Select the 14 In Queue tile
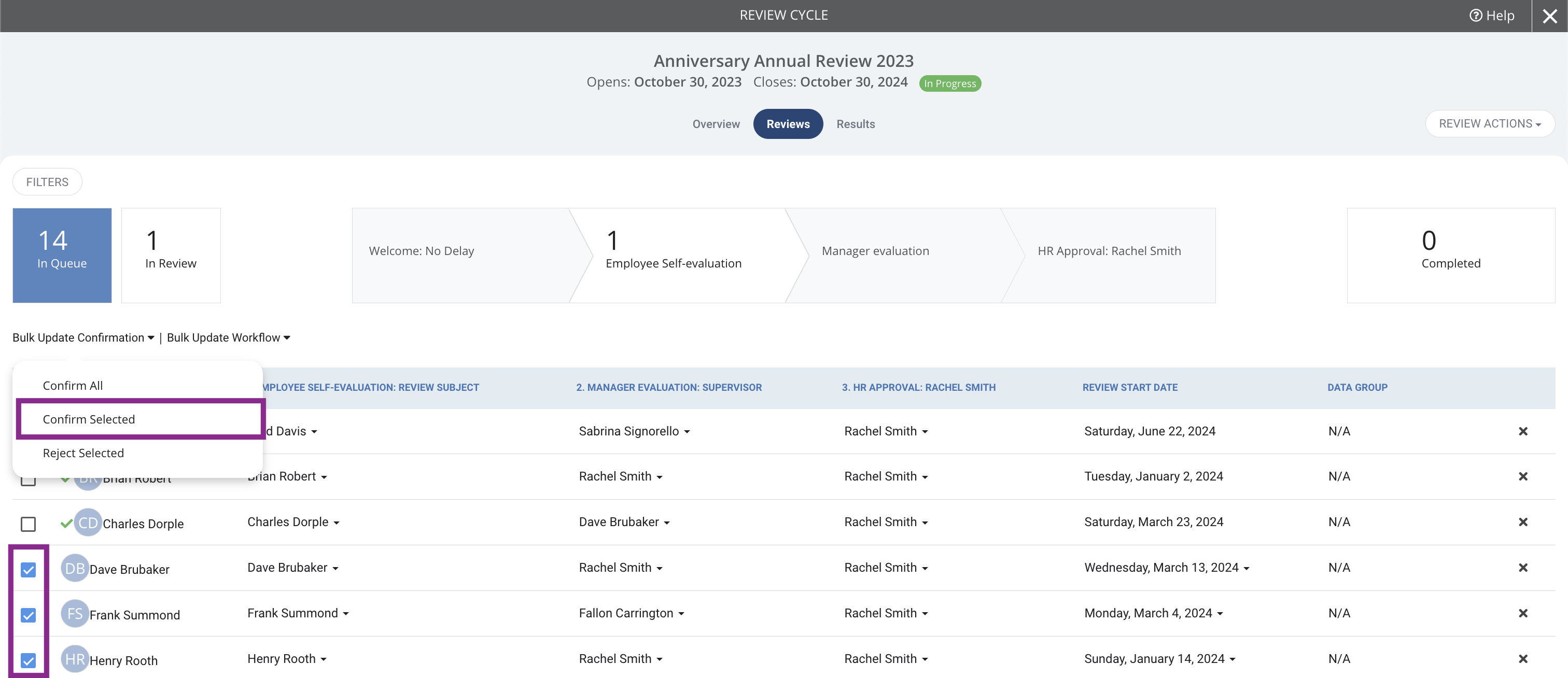 point(62,256)
